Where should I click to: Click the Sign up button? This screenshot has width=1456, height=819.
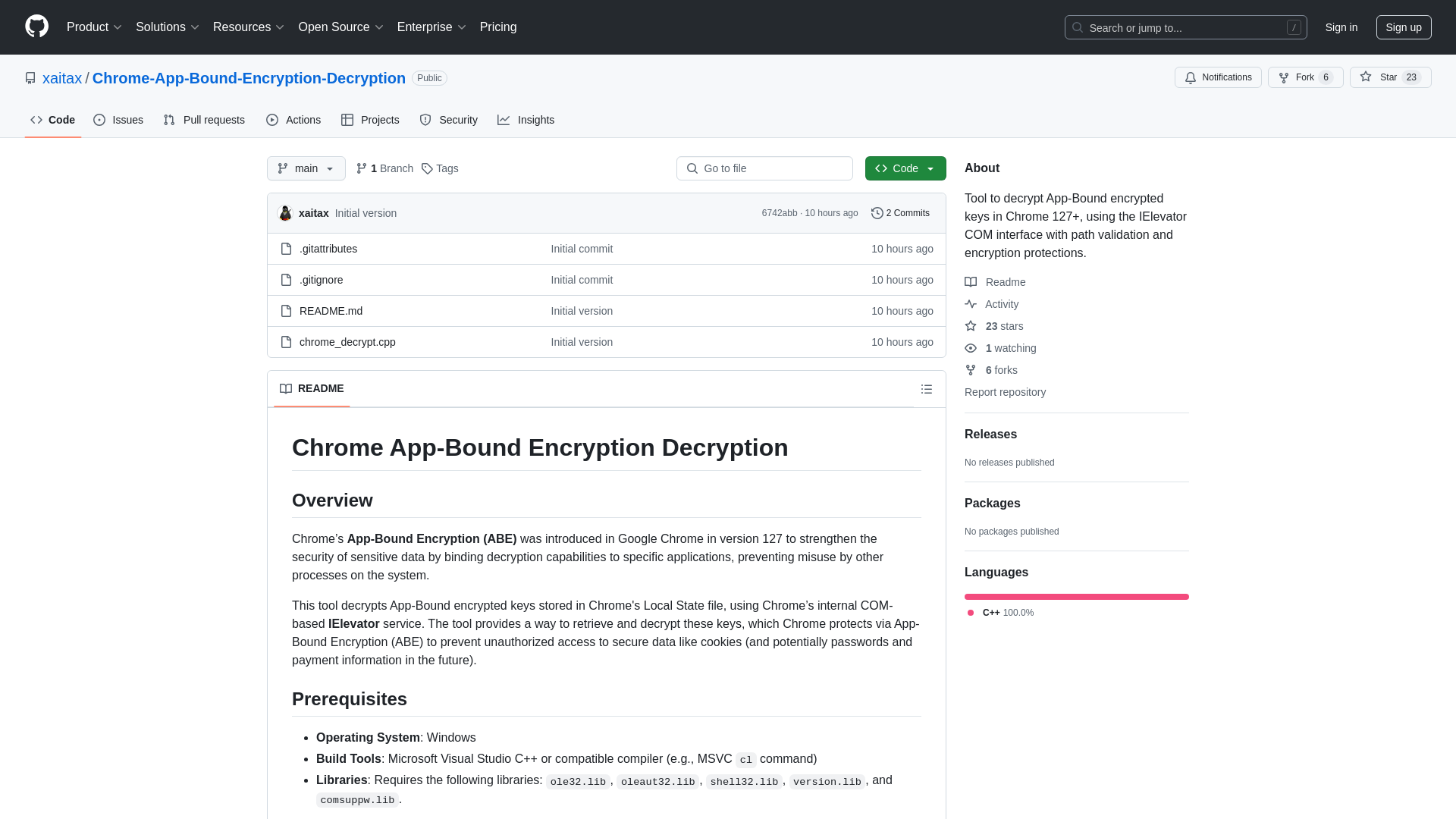point(1404,27)
